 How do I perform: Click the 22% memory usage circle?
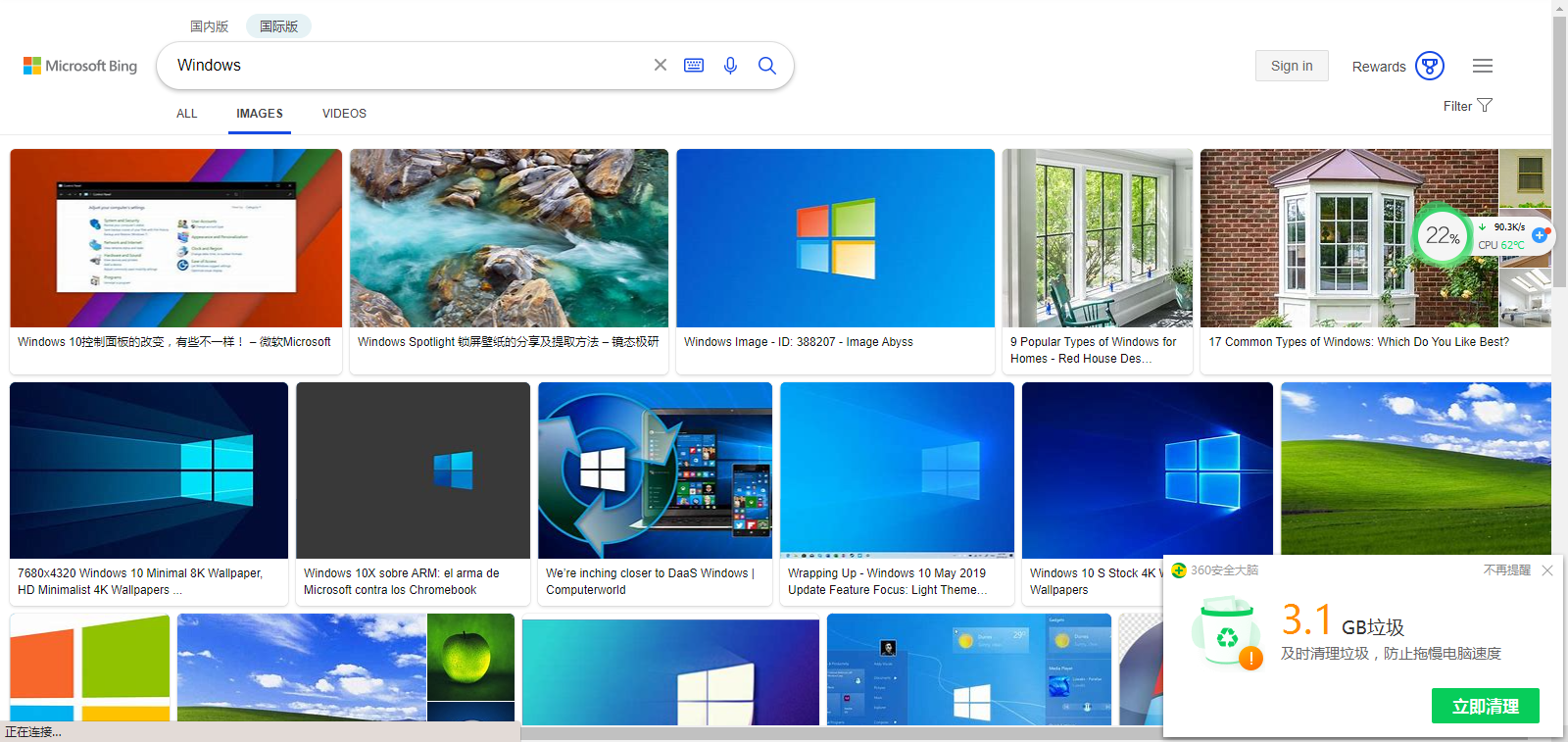coord(1442,235)
